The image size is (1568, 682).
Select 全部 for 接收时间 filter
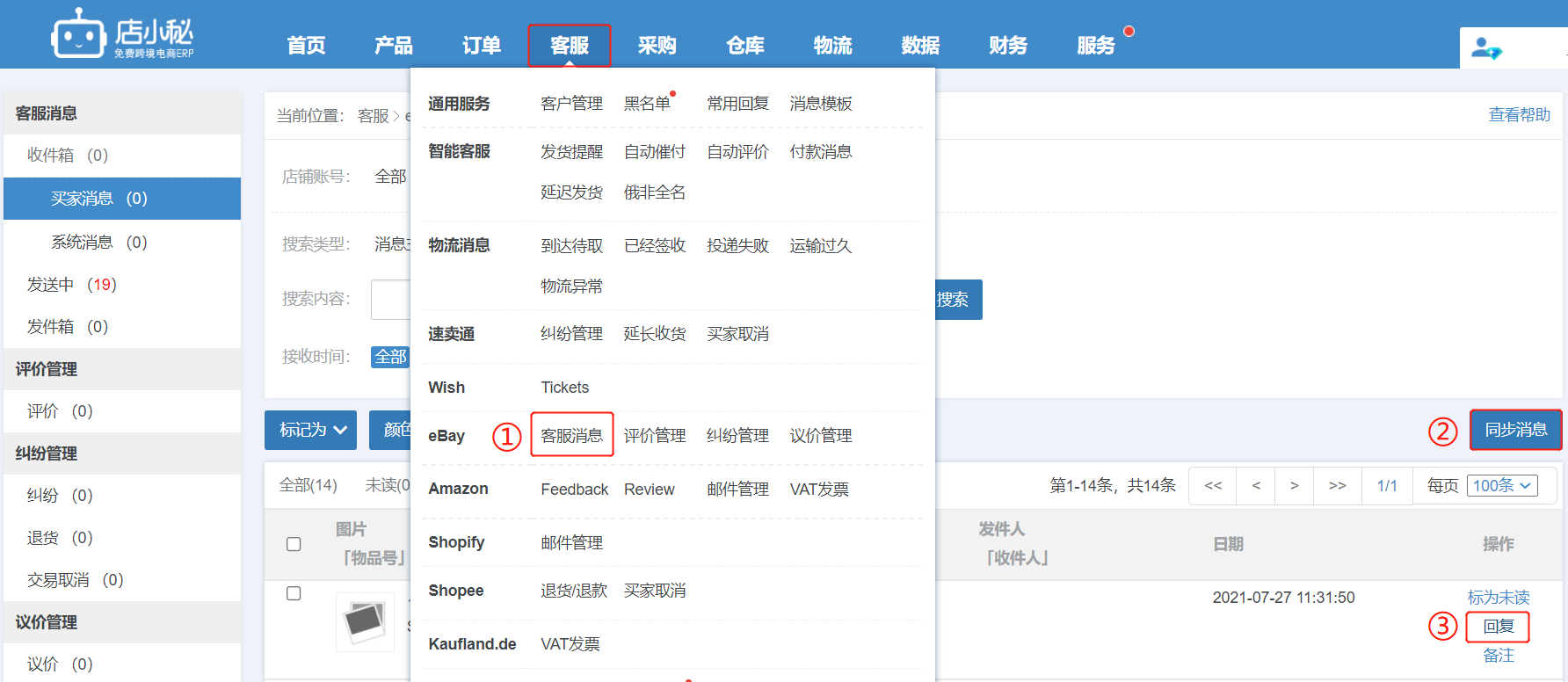(x=390, y=357)
